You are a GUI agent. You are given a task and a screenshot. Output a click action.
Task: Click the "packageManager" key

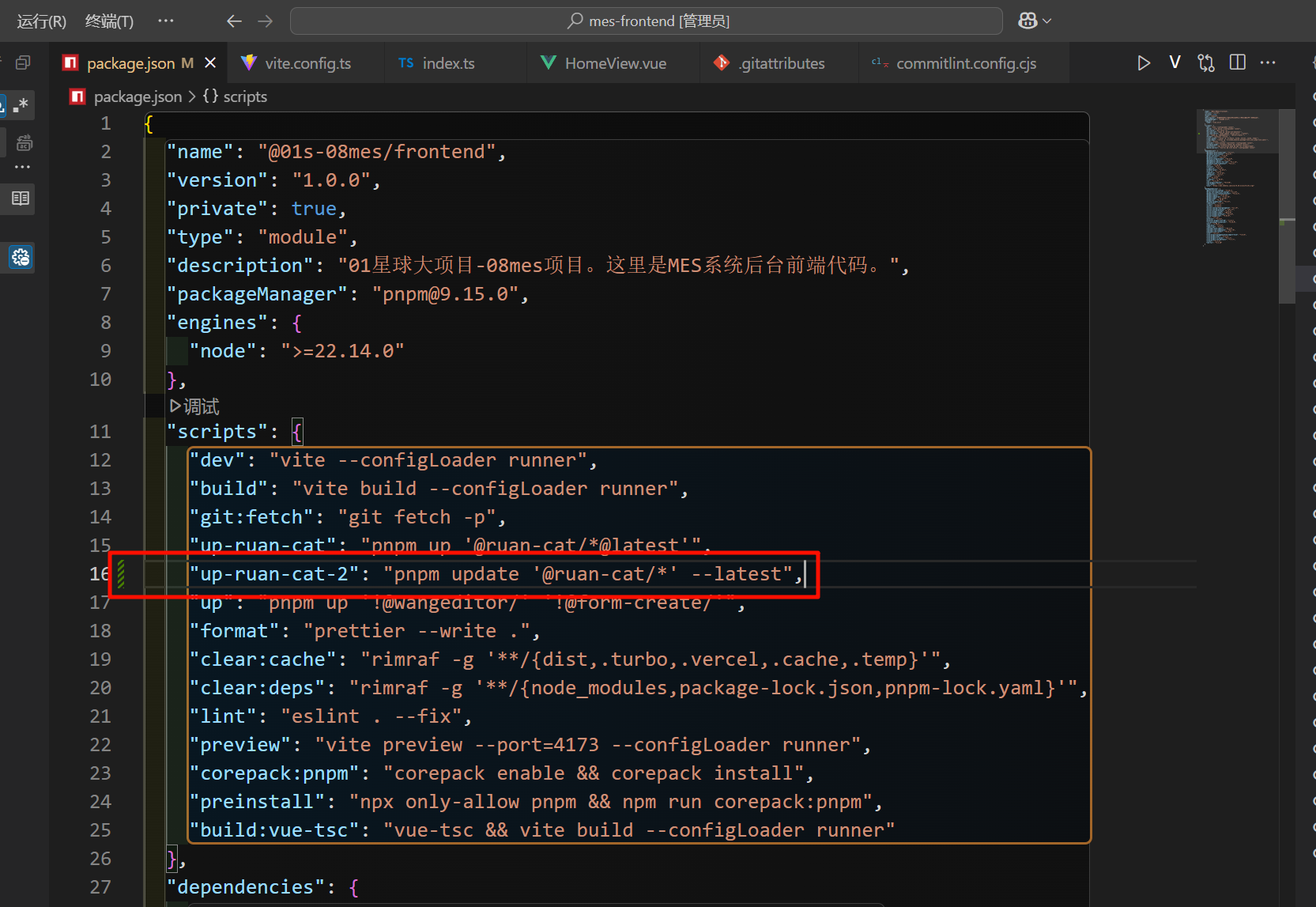[257, 294]
